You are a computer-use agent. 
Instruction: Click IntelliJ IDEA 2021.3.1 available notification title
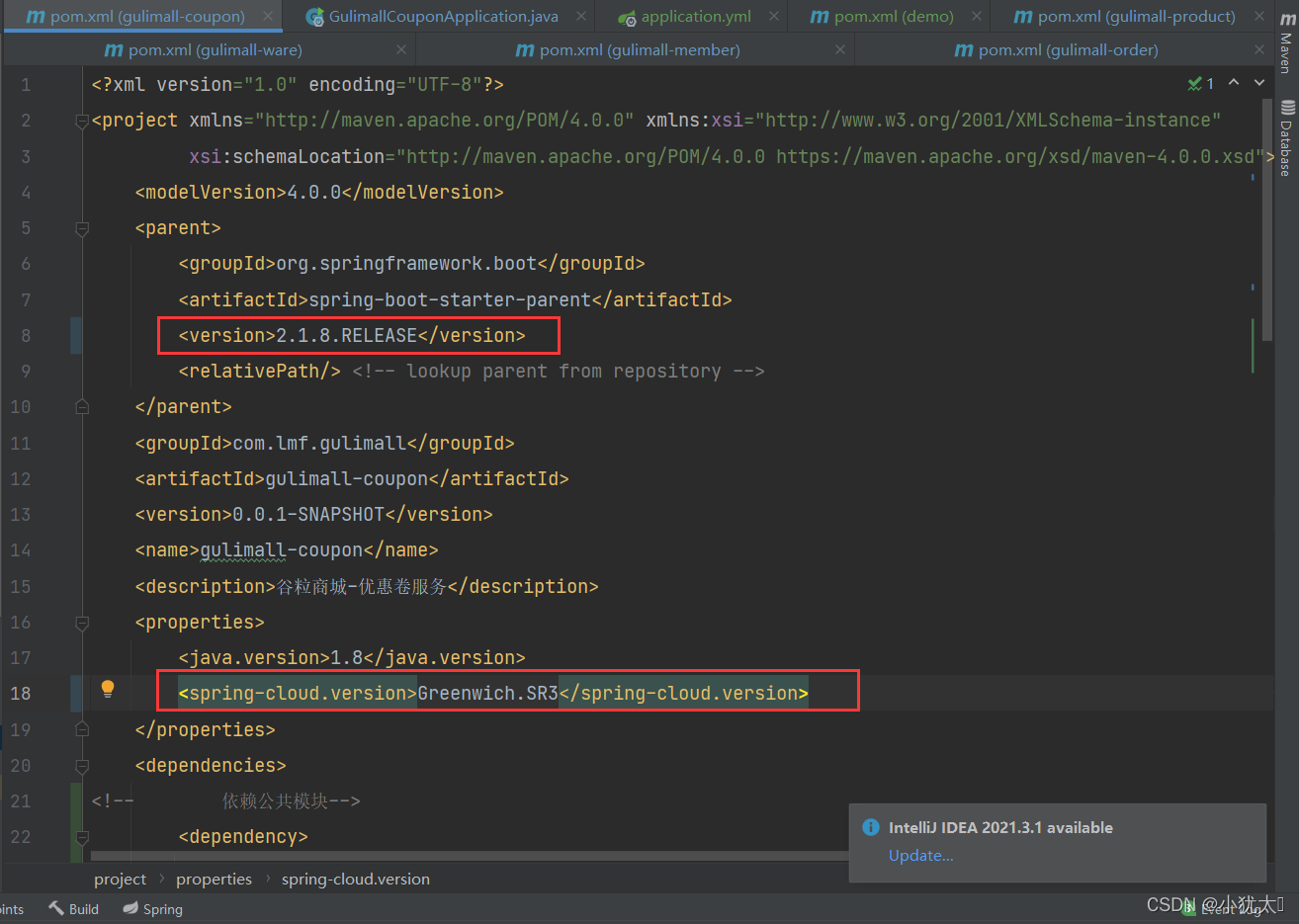click(x=1000, y=828)
